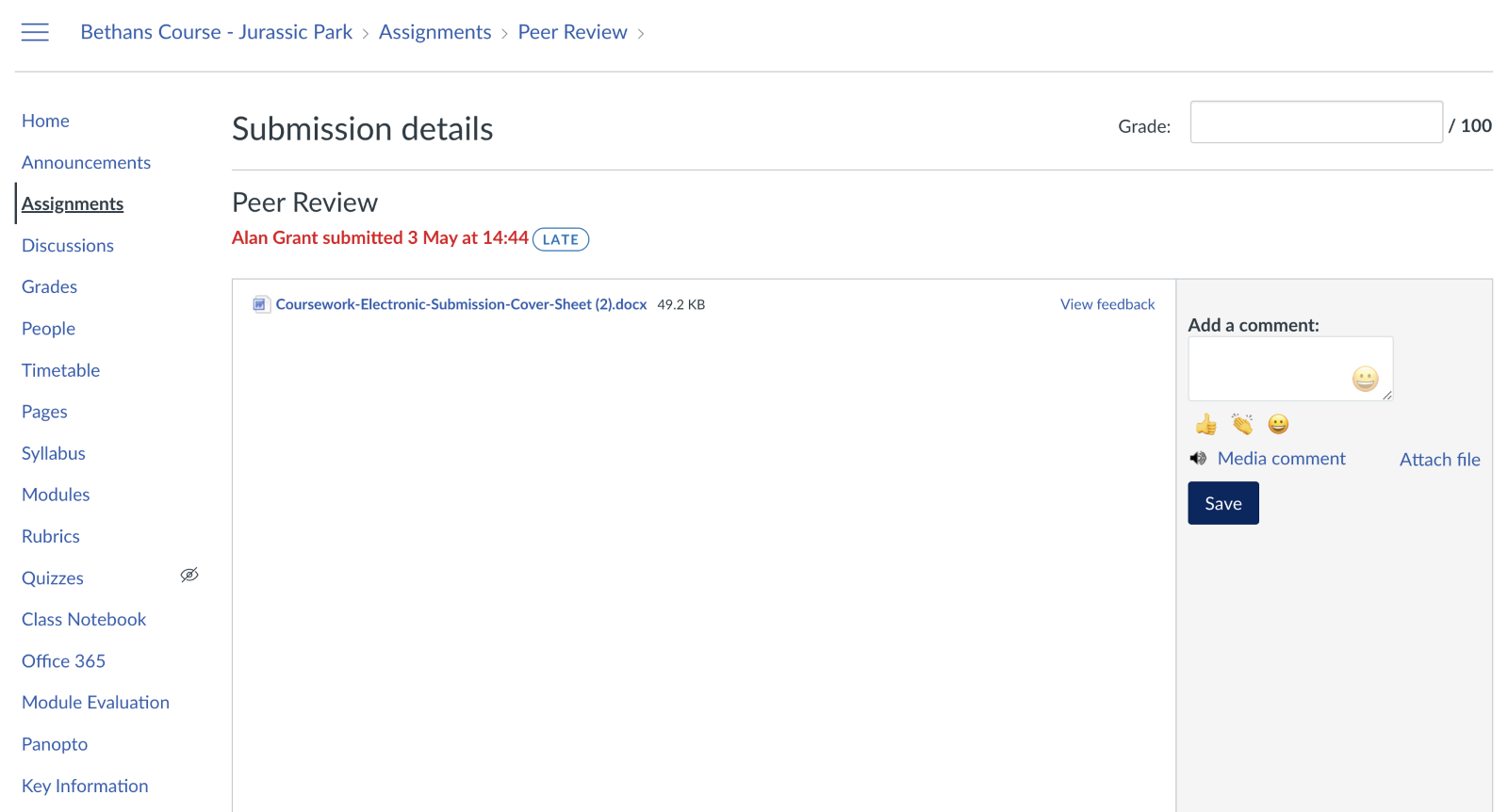The height and width of the screenshot is (812, 1508).
Task: Open Assignments breadcrumb link
Action: pos(435,32)
